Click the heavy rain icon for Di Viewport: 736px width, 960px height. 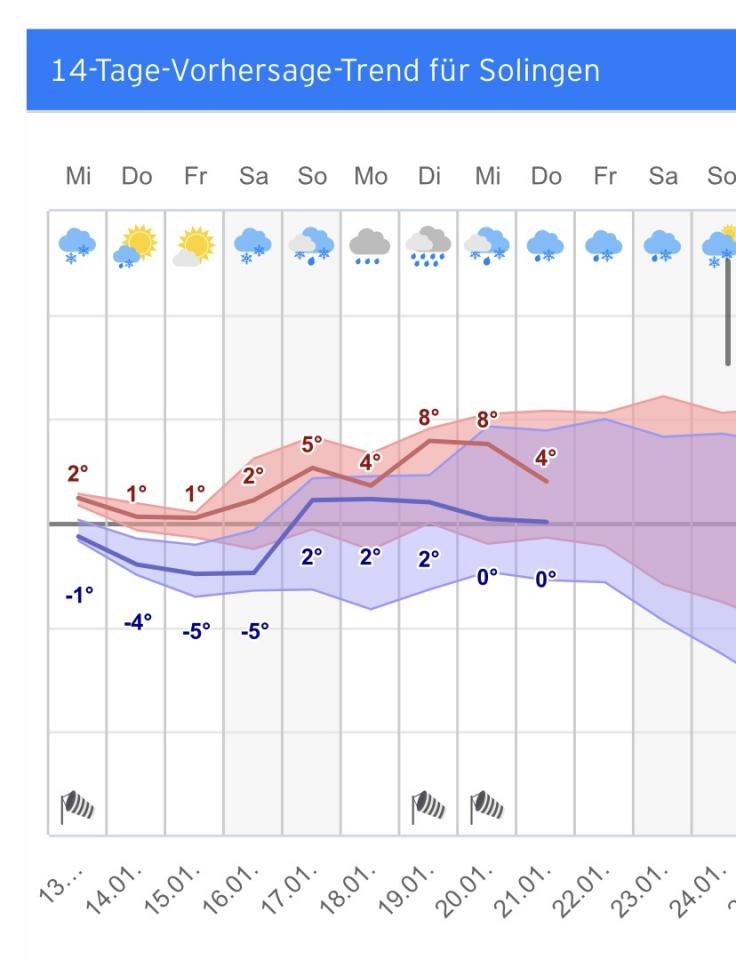click(428, 245)
